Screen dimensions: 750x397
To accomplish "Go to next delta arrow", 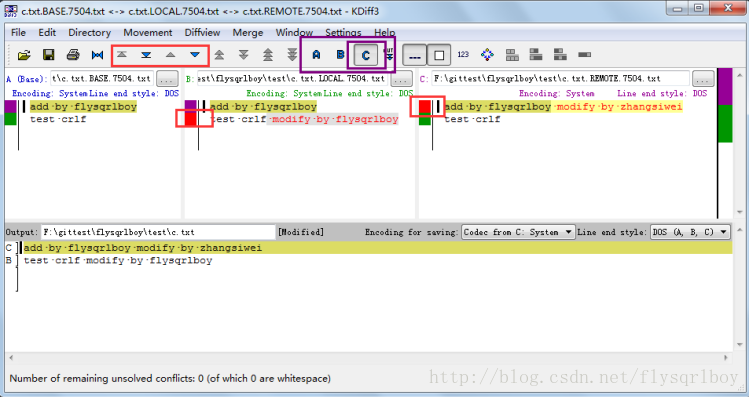I will click(195, 55).
